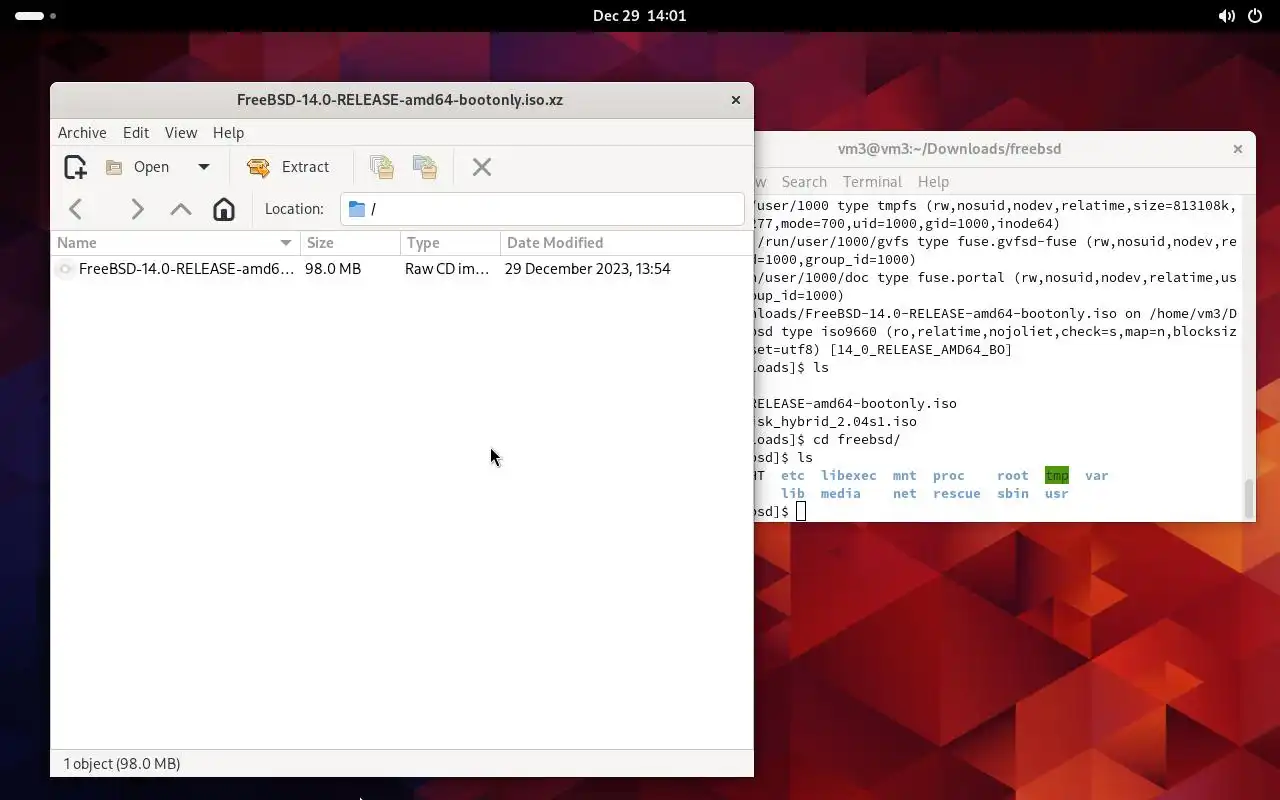This screenshot has width=1280, height=800.
Task: Go to the home location icon
Action: (224, 209)
